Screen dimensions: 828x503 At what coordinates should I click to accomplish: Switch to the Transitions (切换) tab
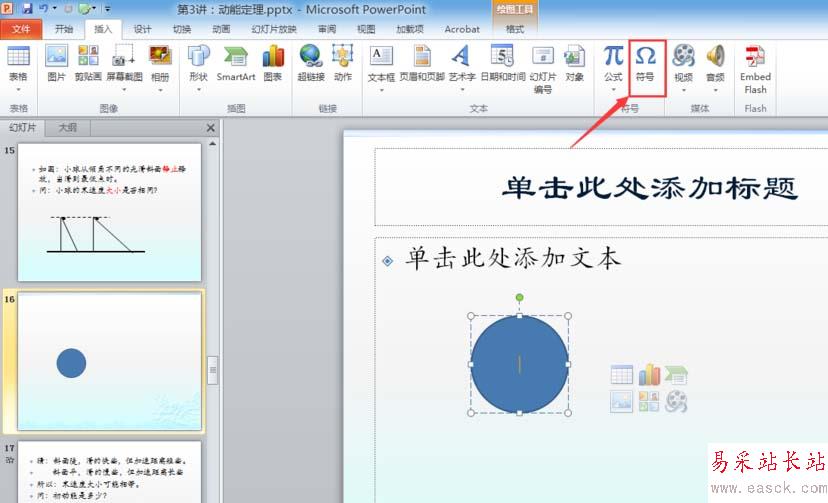coord(182,29)
